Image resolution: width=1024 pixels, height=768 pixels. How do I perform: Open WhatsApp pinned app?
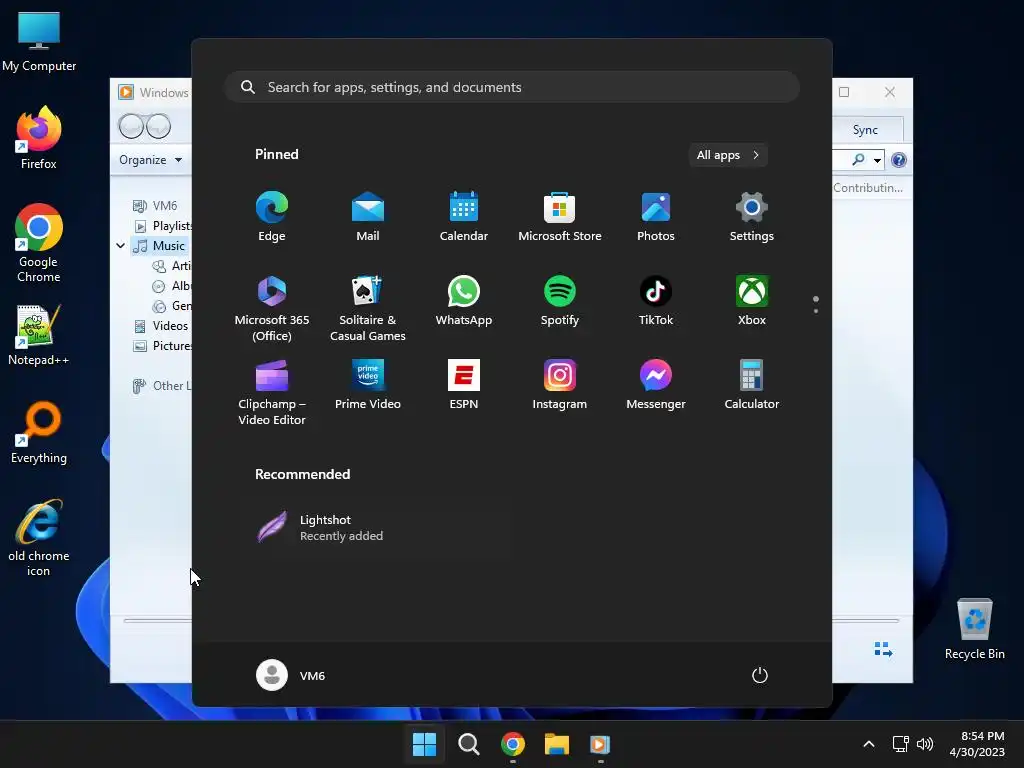464,301
